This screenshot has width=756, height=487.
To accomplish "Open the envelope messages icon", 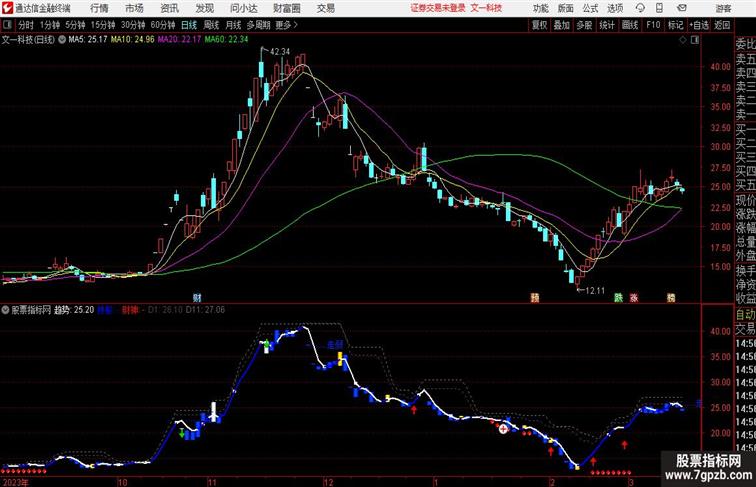I will click(682, 8).
